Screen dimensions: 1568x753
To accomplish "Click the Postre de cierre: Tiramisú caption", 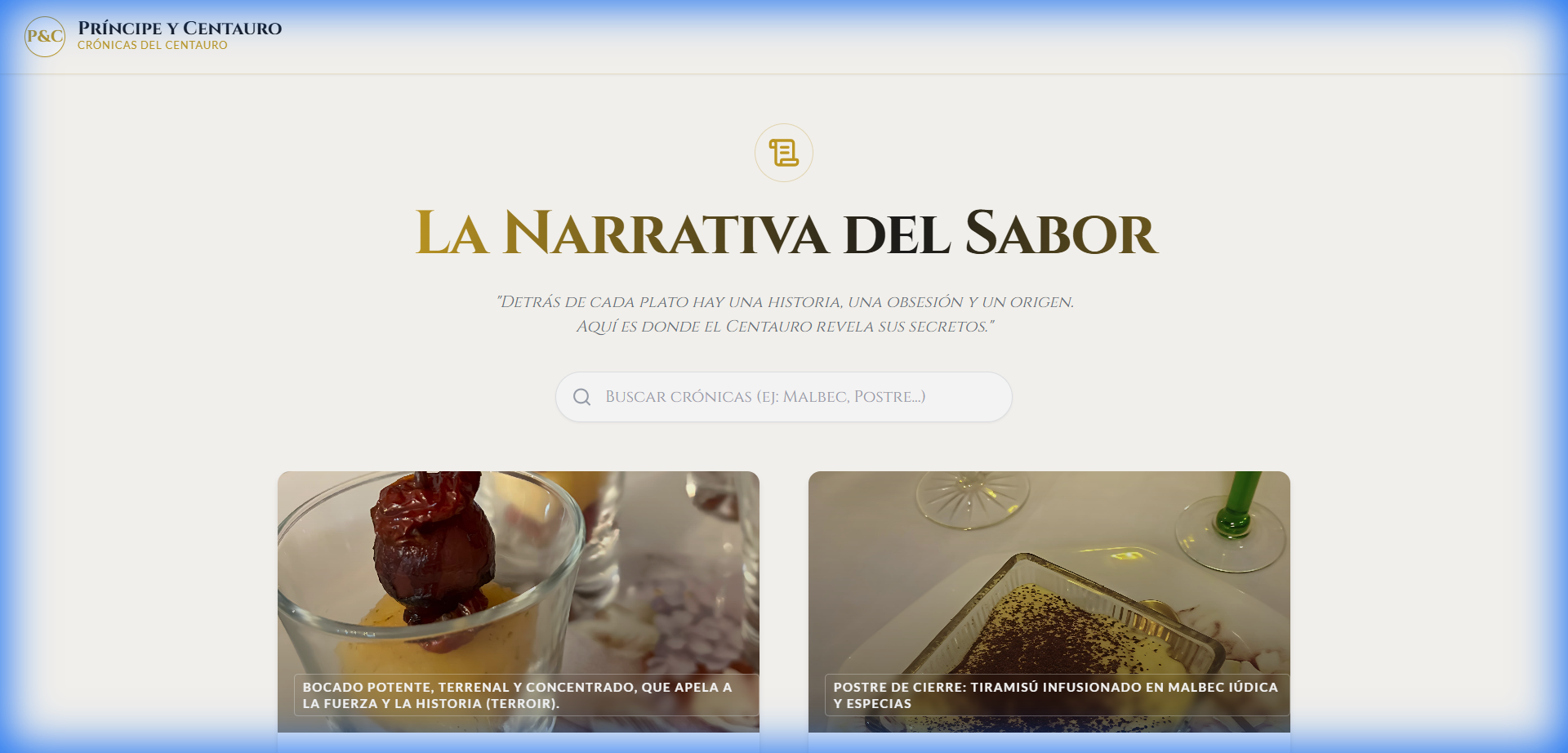I will coord(1057,695).
